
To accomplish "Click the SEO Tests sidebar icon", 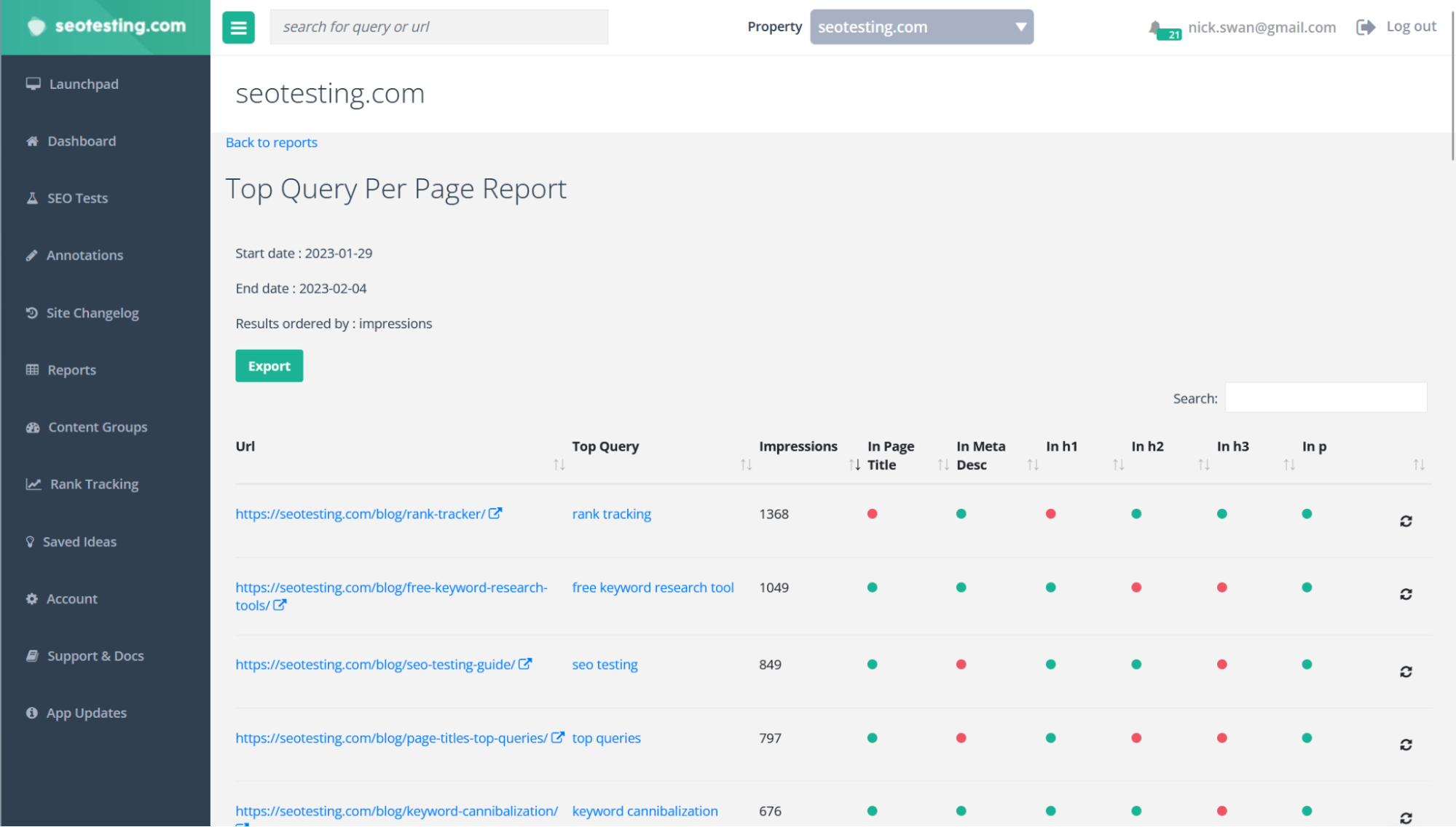I will (x=32, y=197).
